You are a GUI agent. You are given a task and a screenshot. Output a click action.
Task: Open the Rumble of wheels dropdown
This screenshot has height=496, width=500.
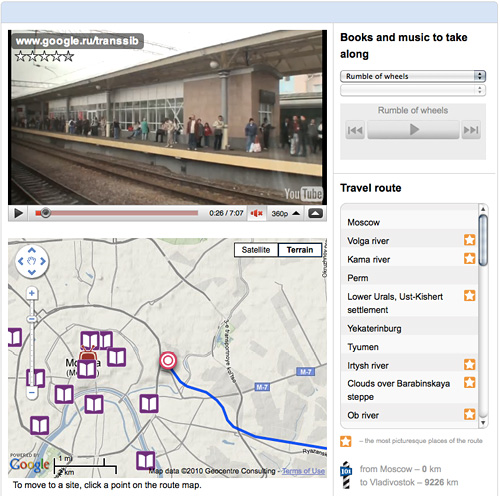[x=413, y=76]
